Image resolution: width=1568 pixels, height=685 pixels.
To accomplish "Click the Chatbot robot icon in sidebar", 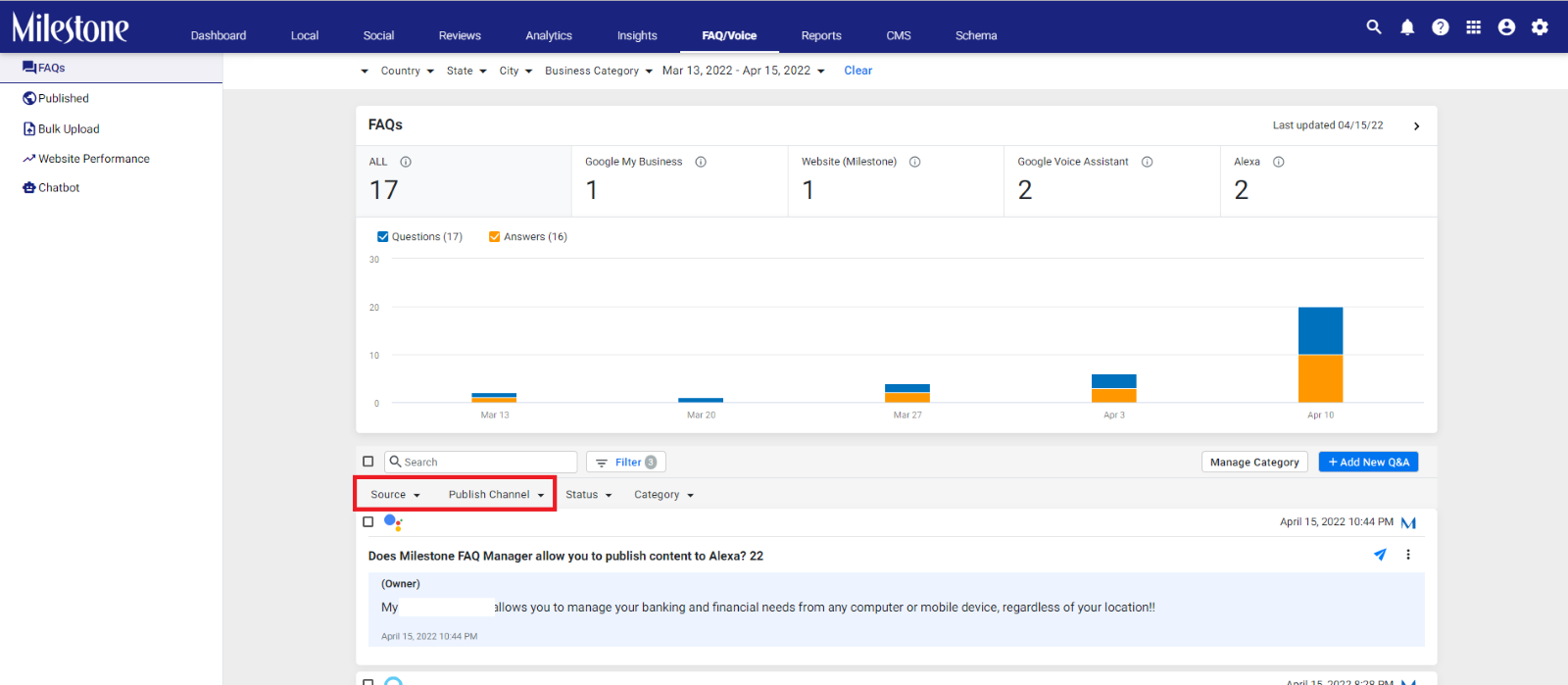I will pyautogui.click(x=29, y=187).
